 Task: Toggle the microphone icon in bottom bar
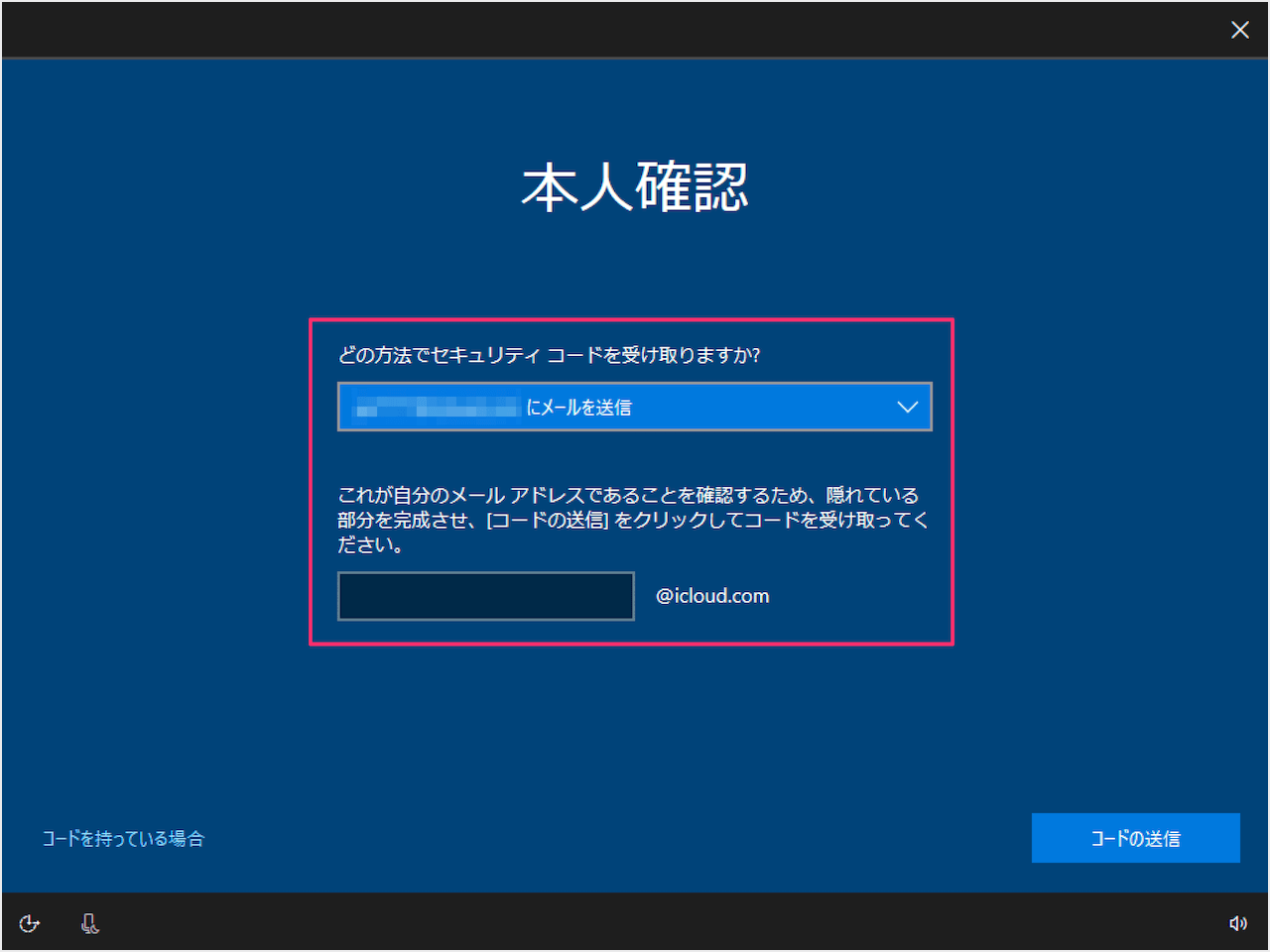[89, 923]
